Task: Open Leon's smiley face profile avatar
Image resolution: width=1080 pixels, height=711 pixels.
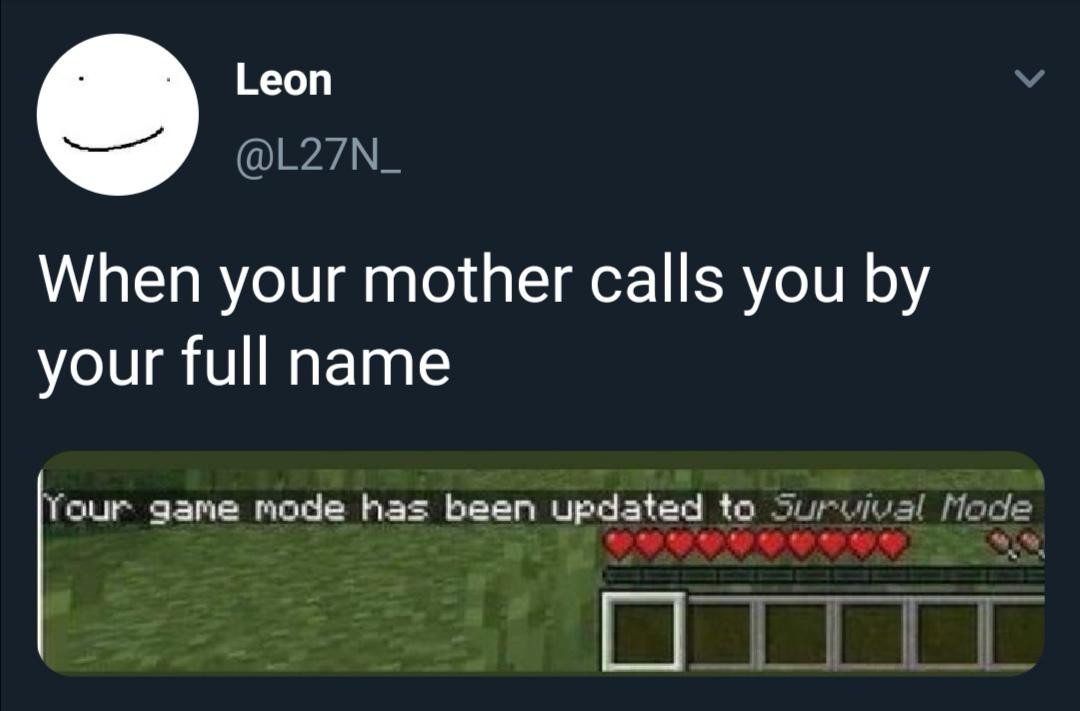Action: click(118, 114)
